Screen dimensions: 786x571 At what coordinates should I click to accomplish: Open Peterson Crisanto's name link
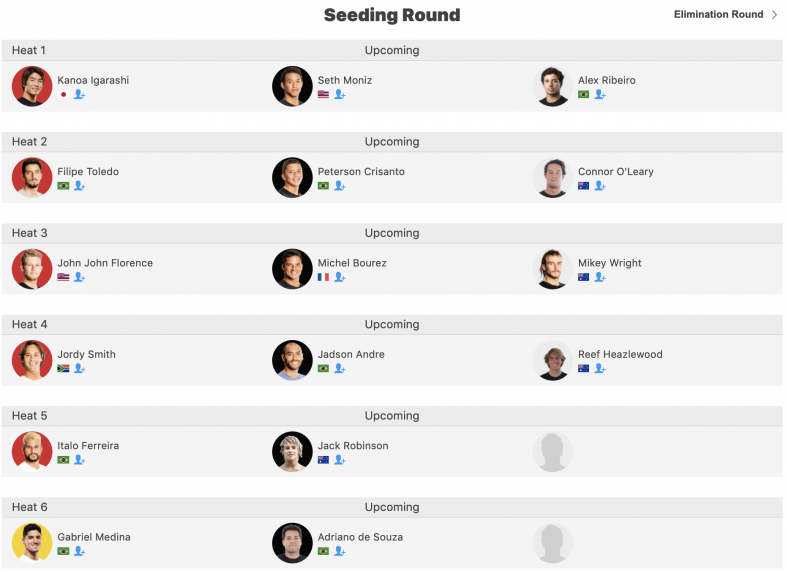(x=361, y=171)
